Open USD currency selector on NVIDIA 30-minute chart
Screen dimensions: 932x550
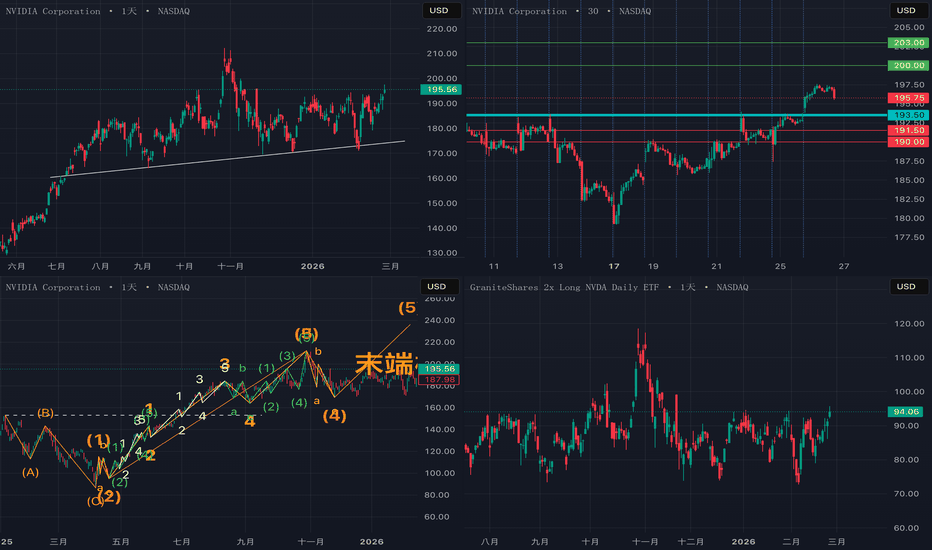click(x=908, y=10)
